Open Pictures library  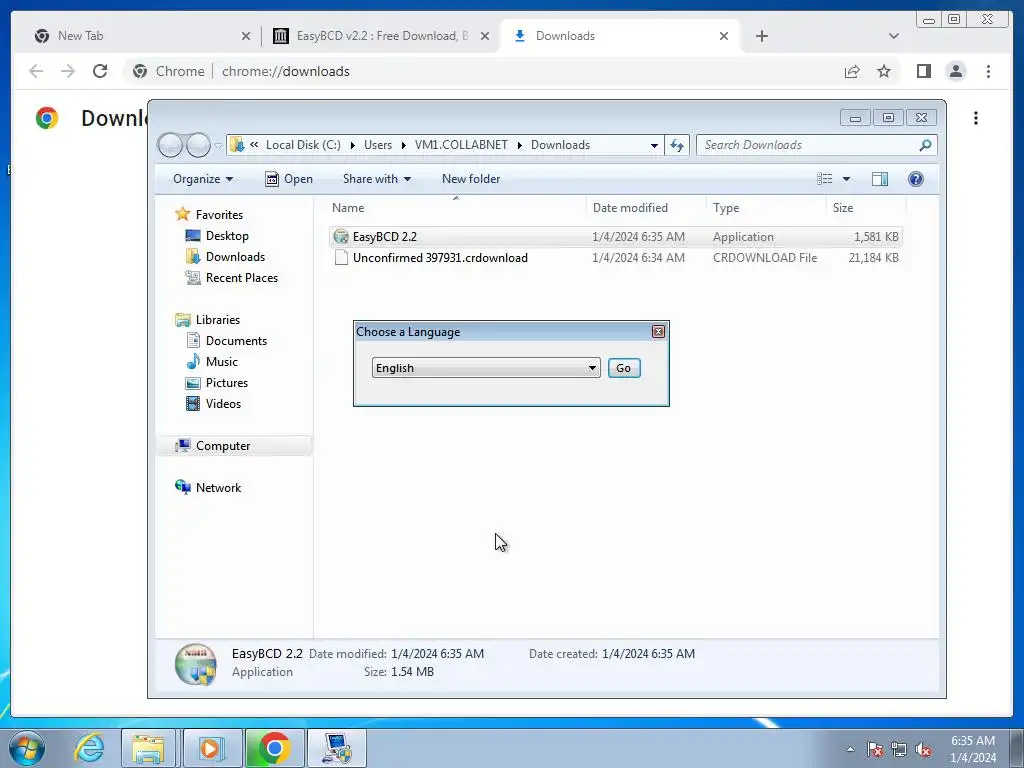click(227, 383)
